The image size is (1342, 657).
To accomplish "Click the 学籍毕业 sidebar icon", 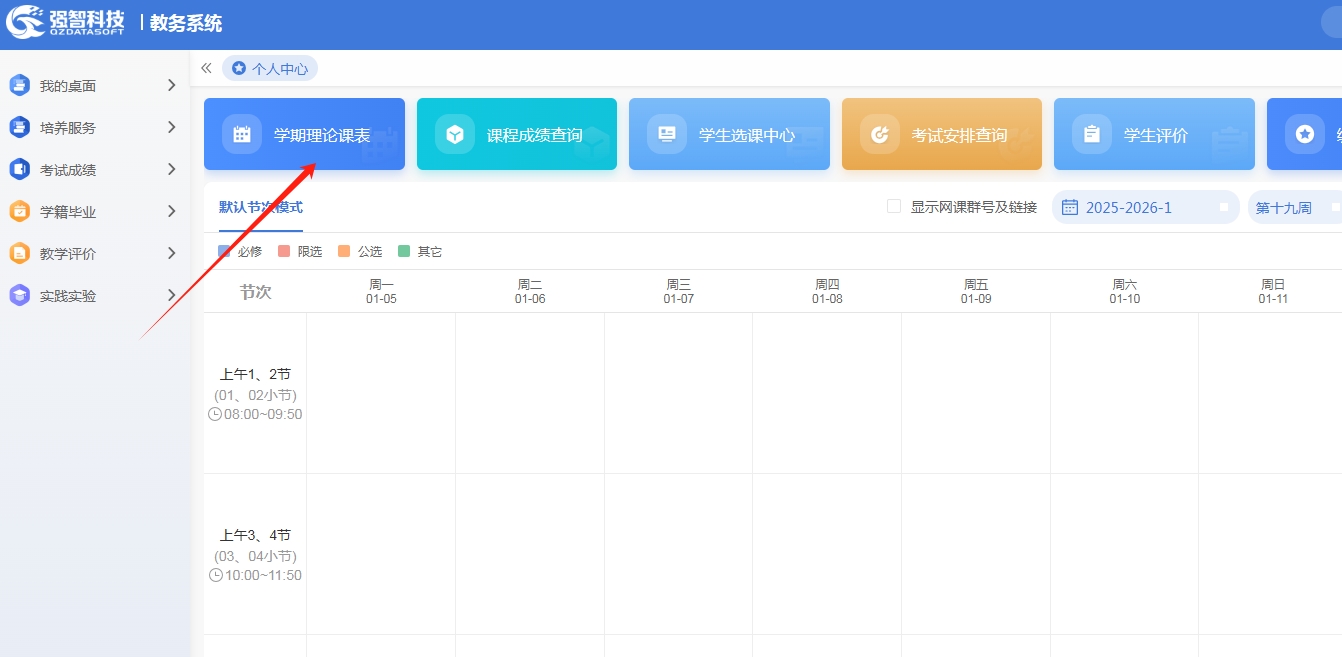I will coord(20,212).
